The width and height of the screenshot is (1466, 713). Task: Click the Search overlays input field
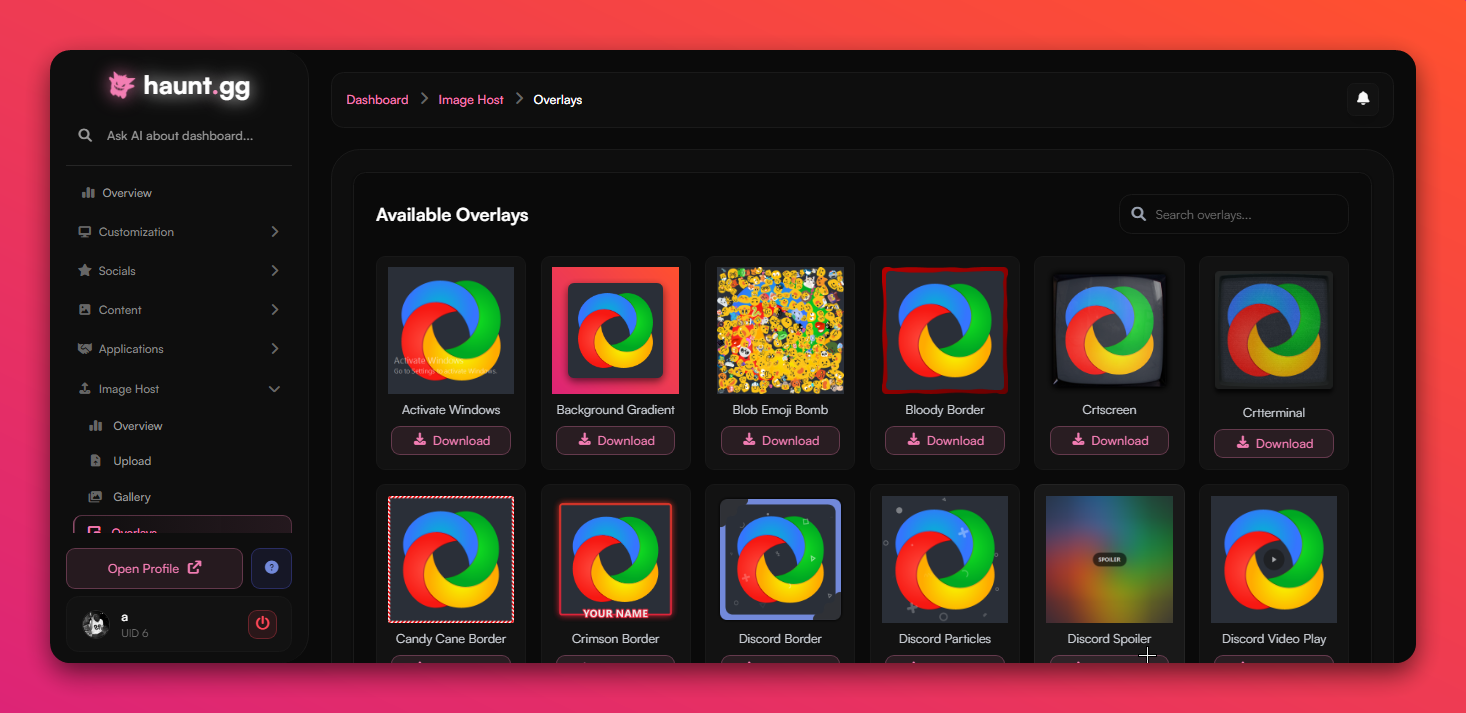coord(1234,214)
